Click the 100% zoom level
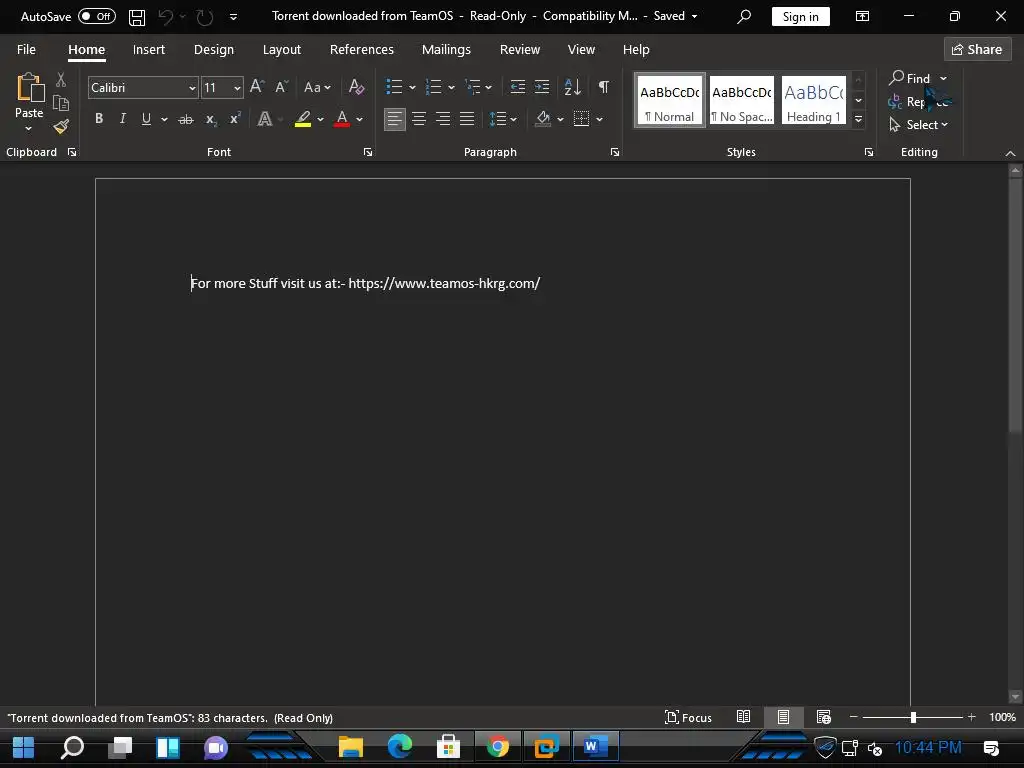This screenshot has height=768, width=1024. pos(1002,717)
